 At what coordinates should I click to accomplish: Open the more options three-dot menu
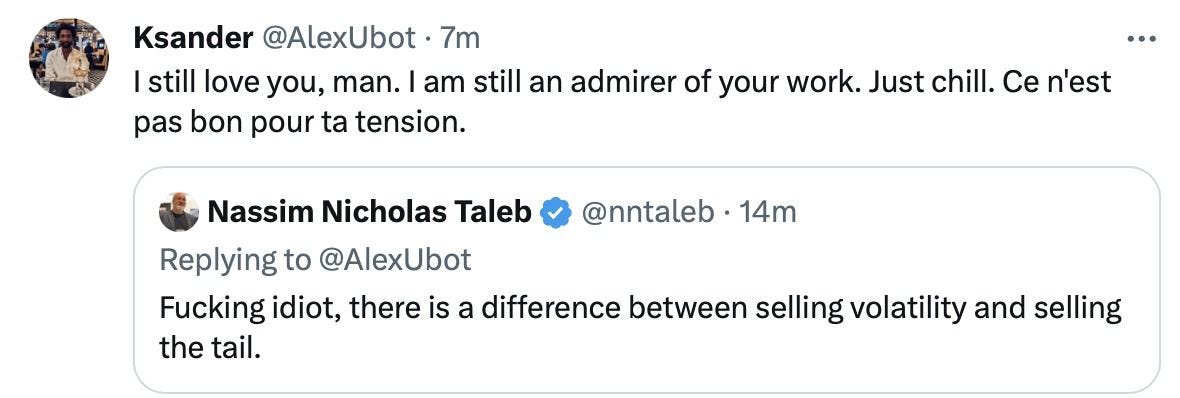(x=1141, y=38)
